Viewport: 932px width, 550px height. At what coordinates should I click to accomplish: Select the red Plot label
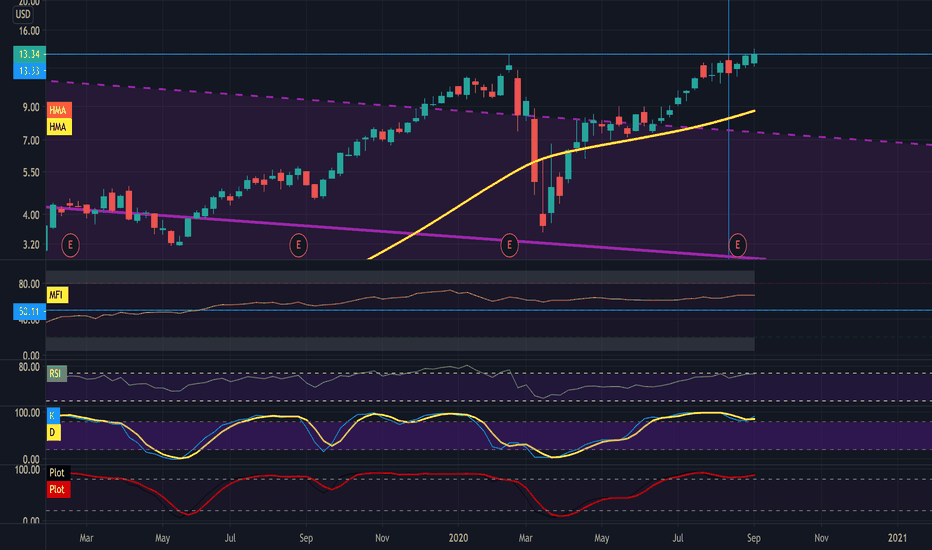point(58,489)
